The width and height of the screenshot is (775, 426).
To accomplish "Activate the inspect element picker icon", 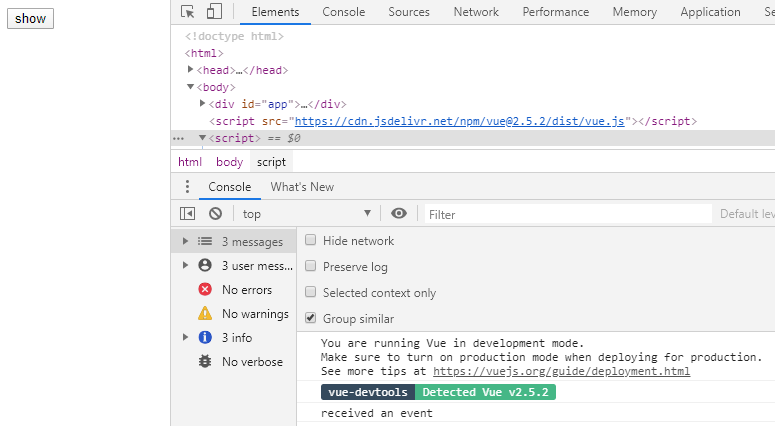I will coord(188,11).
